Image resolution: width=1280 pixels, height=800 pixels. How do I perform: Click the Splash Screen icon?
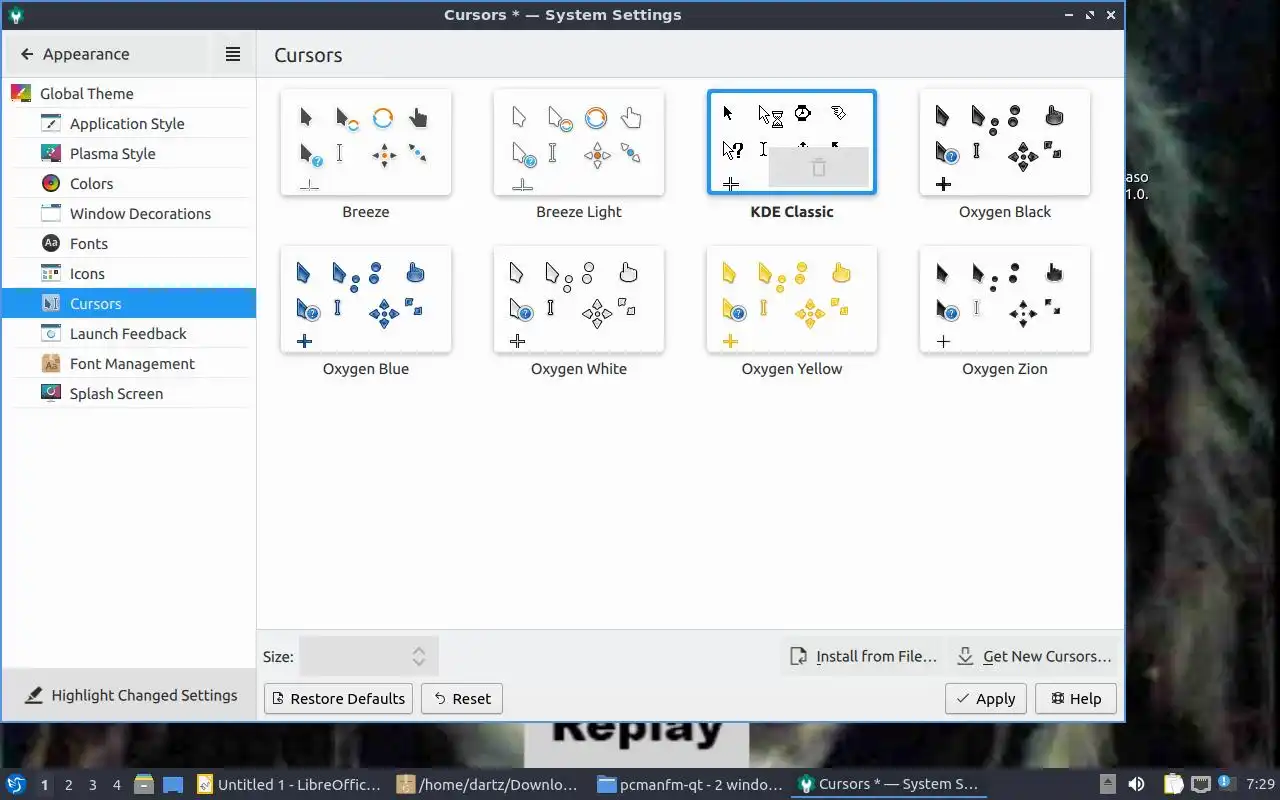pyautogui.click(x=51, y=393)
